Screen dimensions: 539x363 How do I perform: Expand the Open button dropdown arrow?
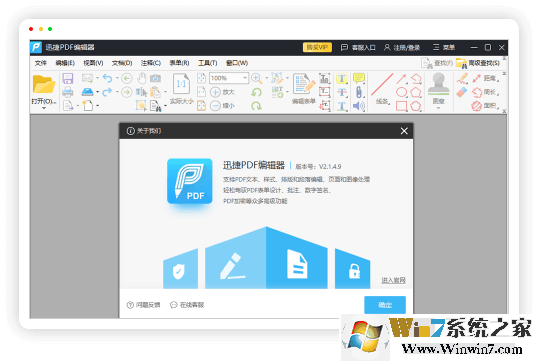pyautogui.click(x=44, y=108)
